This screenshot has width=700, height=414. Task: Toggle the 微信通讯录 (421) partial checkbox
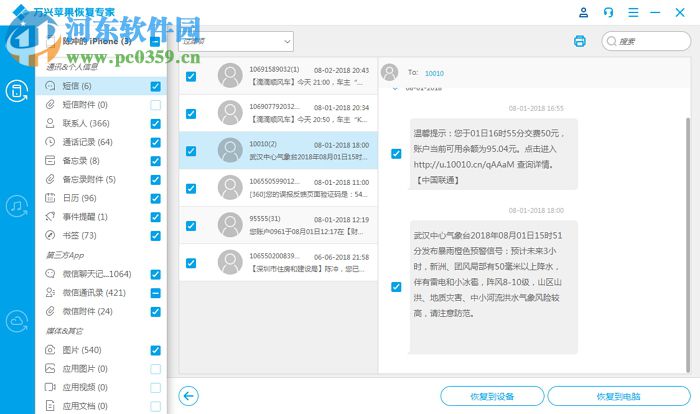(x=155, y=293)
